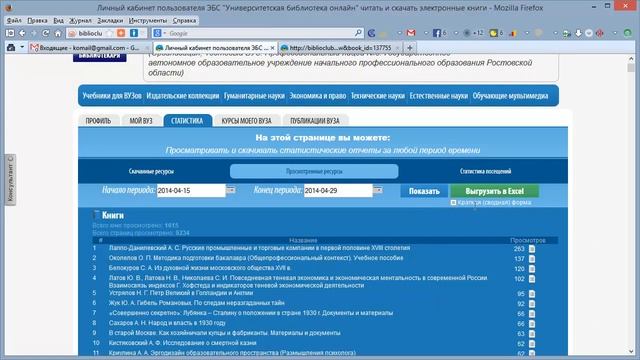This screenshot has width=640, height=360.
Task: Open dropdown arrow left of Gmail toolbar icon
Action: coord(400,33)
